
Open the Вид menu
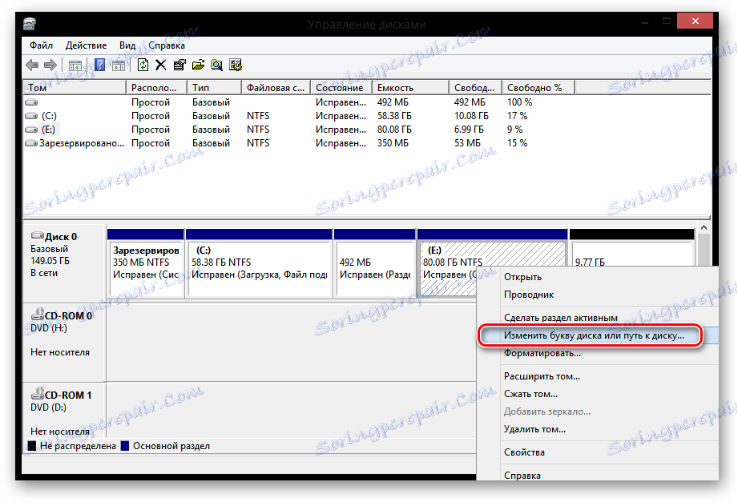click(127, 46)
